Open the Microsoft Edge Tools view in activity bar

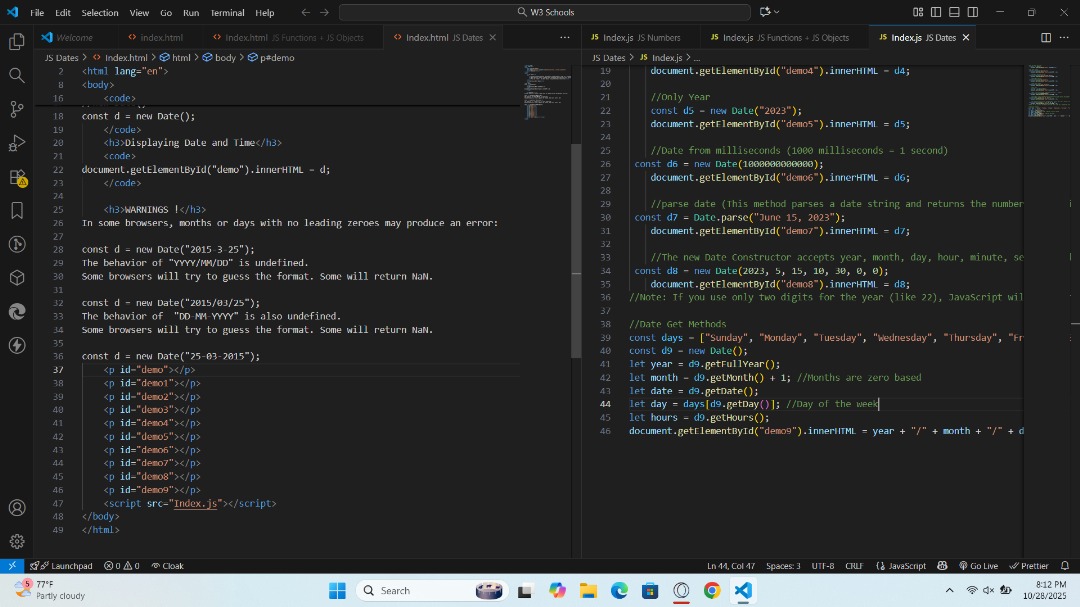(17, 311)
